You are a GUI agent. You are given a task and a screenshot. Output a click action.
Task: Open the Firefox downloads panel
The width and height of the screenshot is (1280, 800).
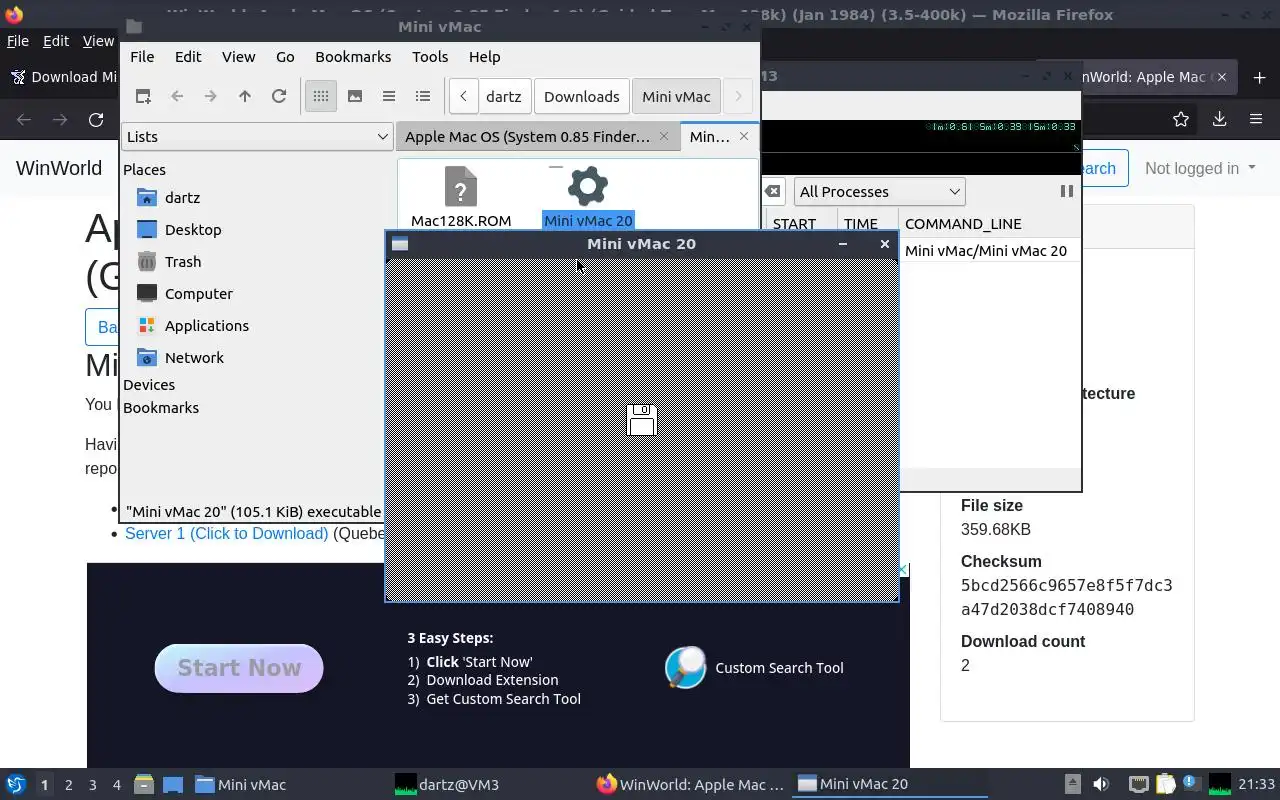point(1219,119)
